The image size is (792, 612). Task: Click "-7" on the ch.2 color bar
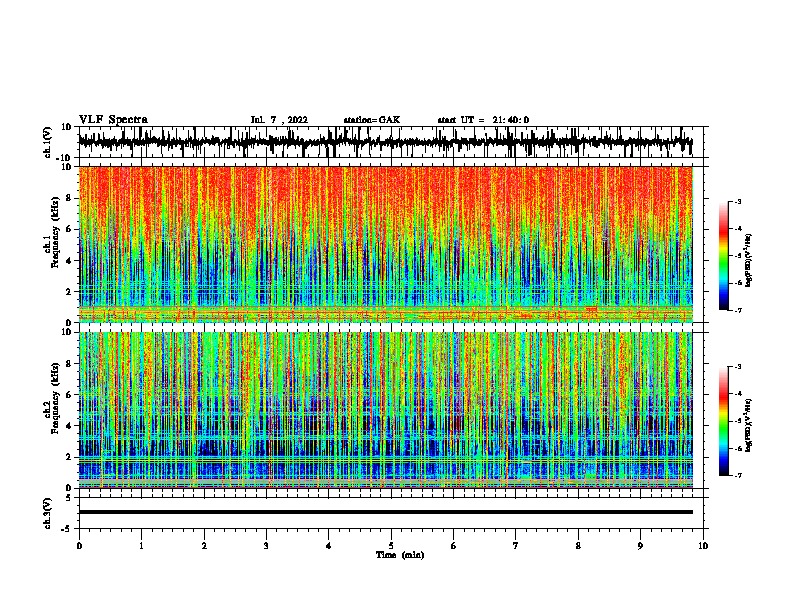(737, 476)
